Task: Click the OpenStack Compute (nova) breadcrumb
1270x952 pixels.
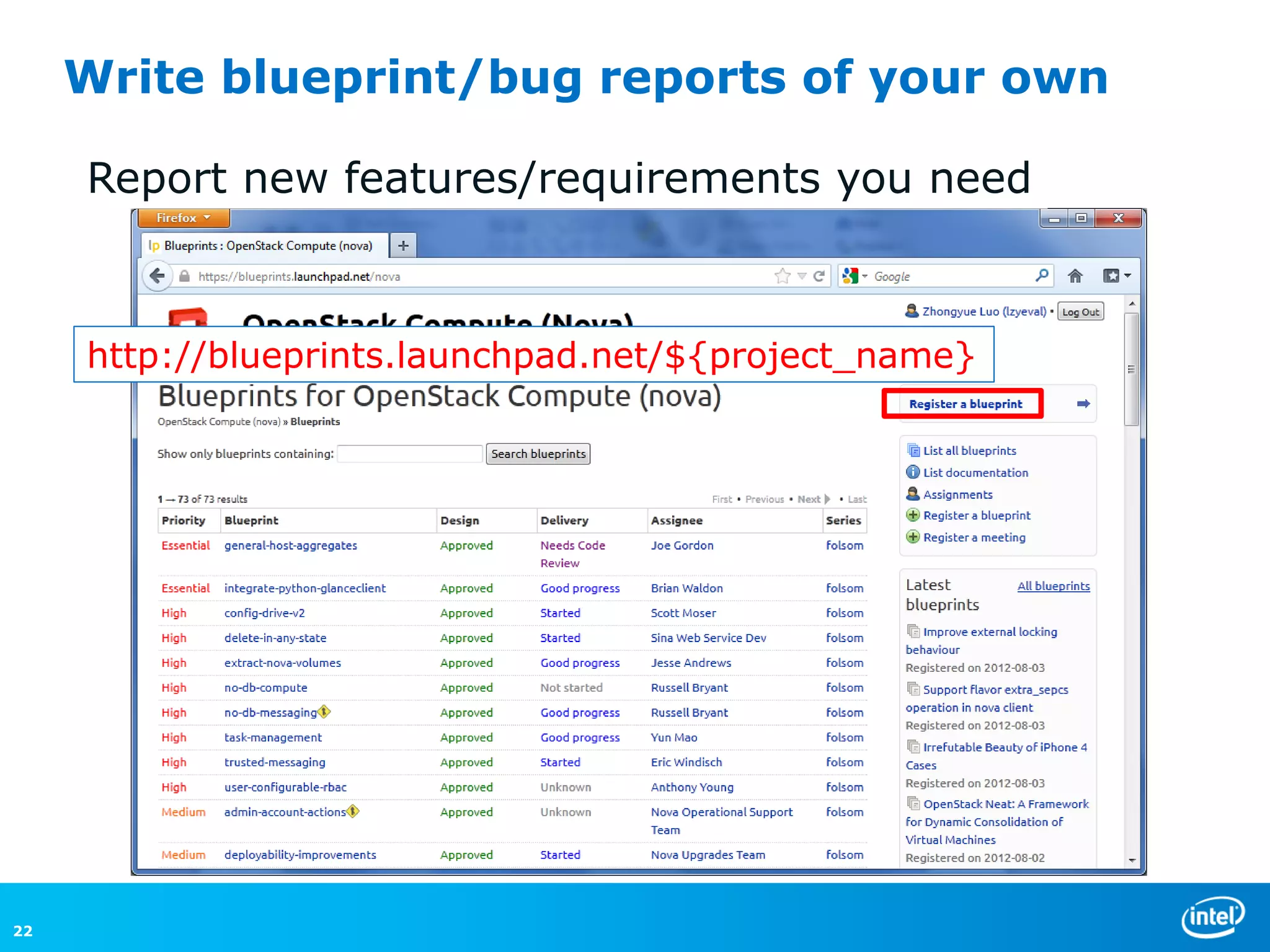Action: pyautogui.click(x=219, y=421)
